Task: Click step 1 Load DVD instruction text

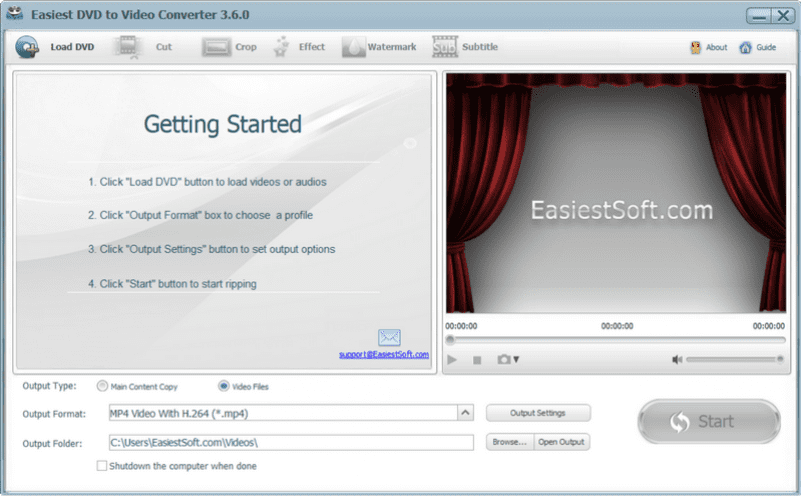Action: [x=207, y=182]
